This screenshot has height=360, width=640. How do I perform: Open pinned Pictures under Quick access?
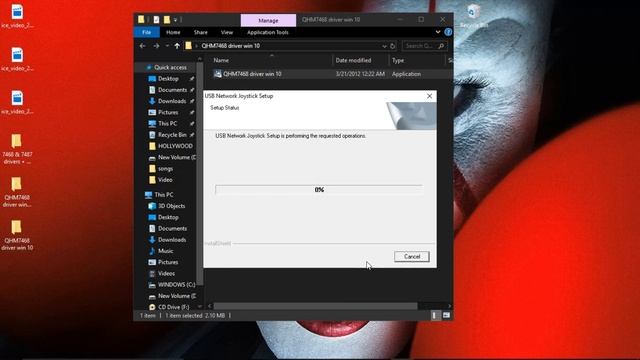point(168,112)
